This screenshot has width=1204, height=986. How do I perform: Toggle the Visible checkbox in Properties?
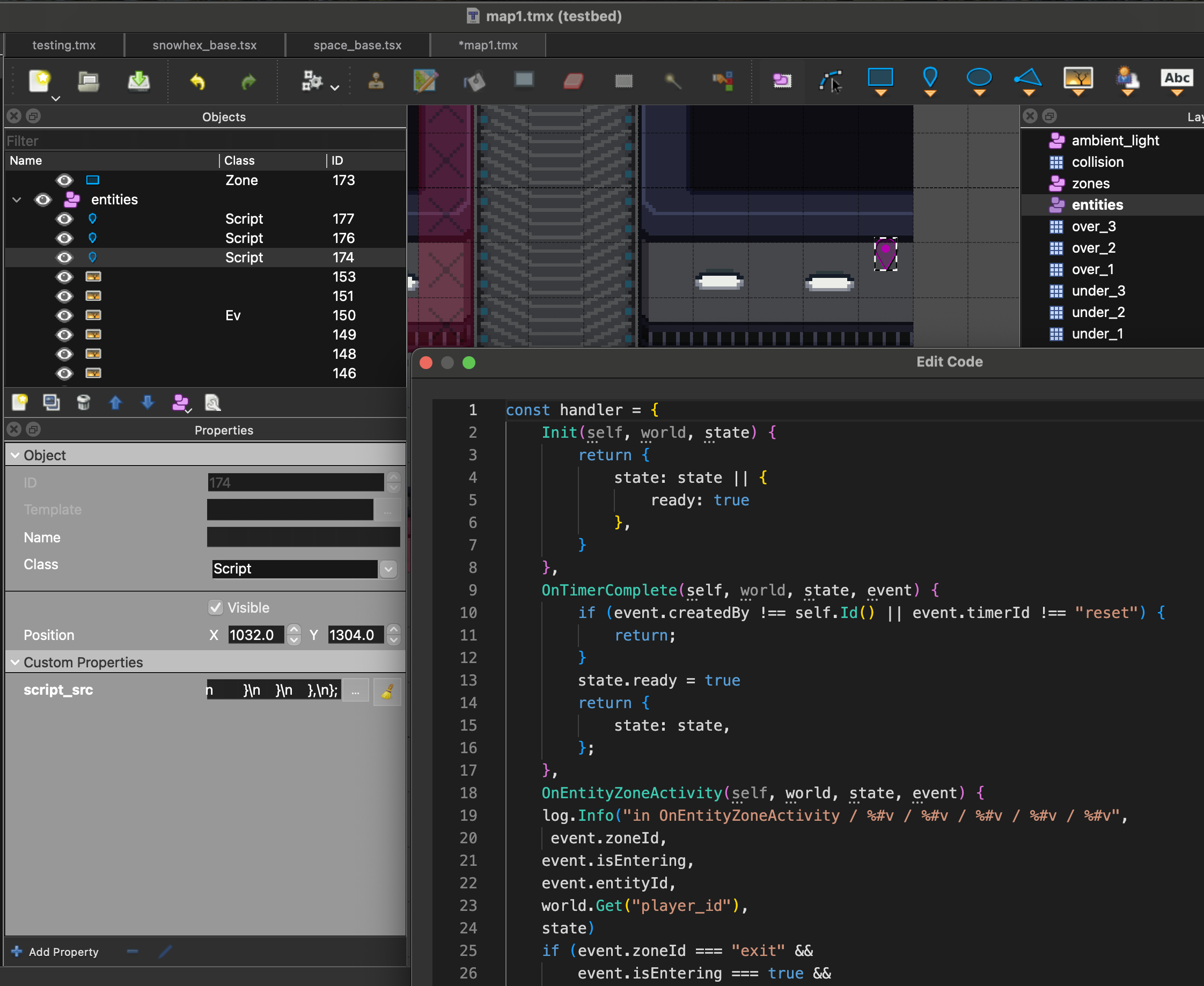[x=216, y=607]
